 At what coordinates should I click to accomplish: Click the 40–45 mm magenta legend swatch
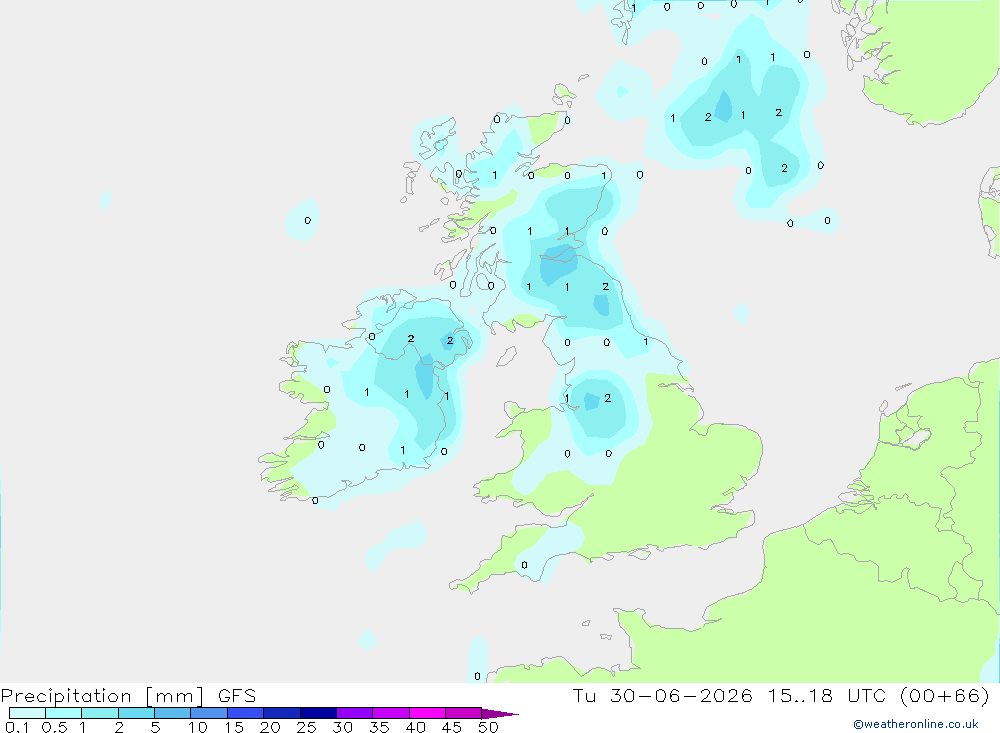[x=427, y=713]
